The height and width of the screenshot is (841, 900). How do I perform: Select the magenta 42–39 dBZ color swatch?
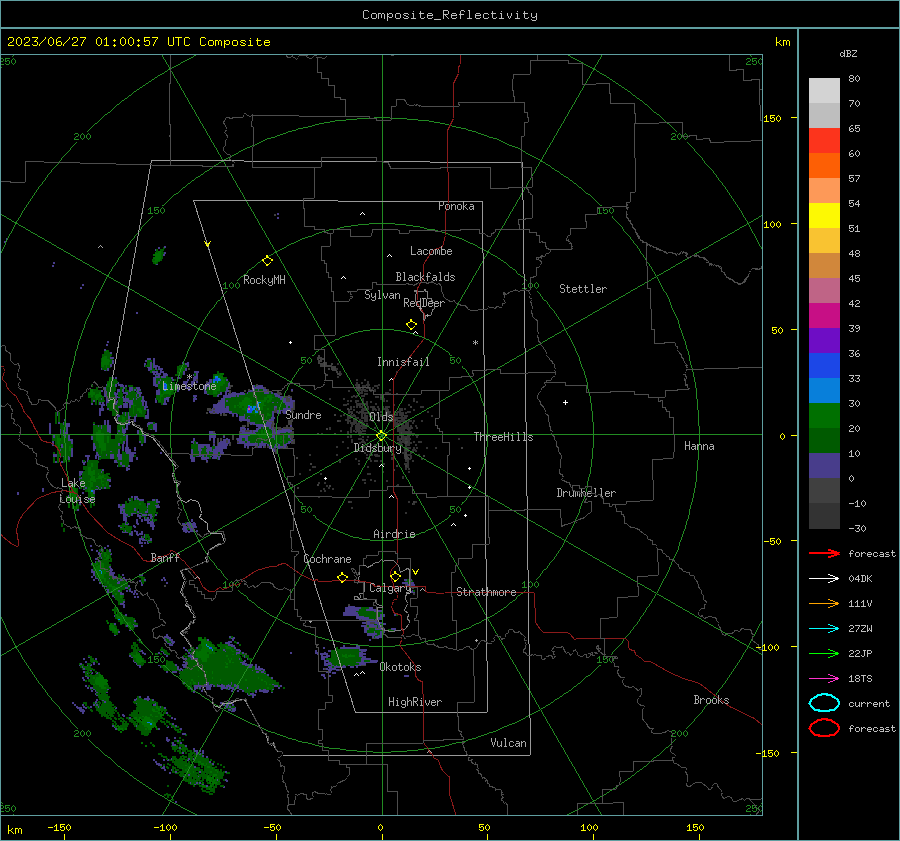pos(824,316)
